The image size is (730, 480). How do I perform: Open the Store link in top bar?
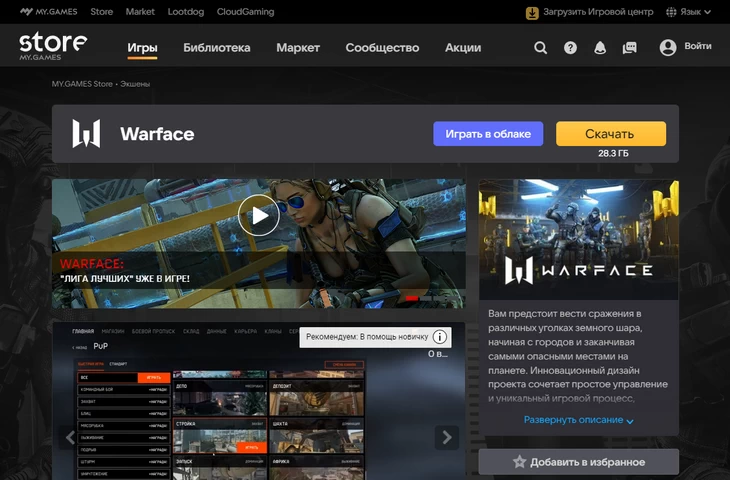tap(101, 12)
